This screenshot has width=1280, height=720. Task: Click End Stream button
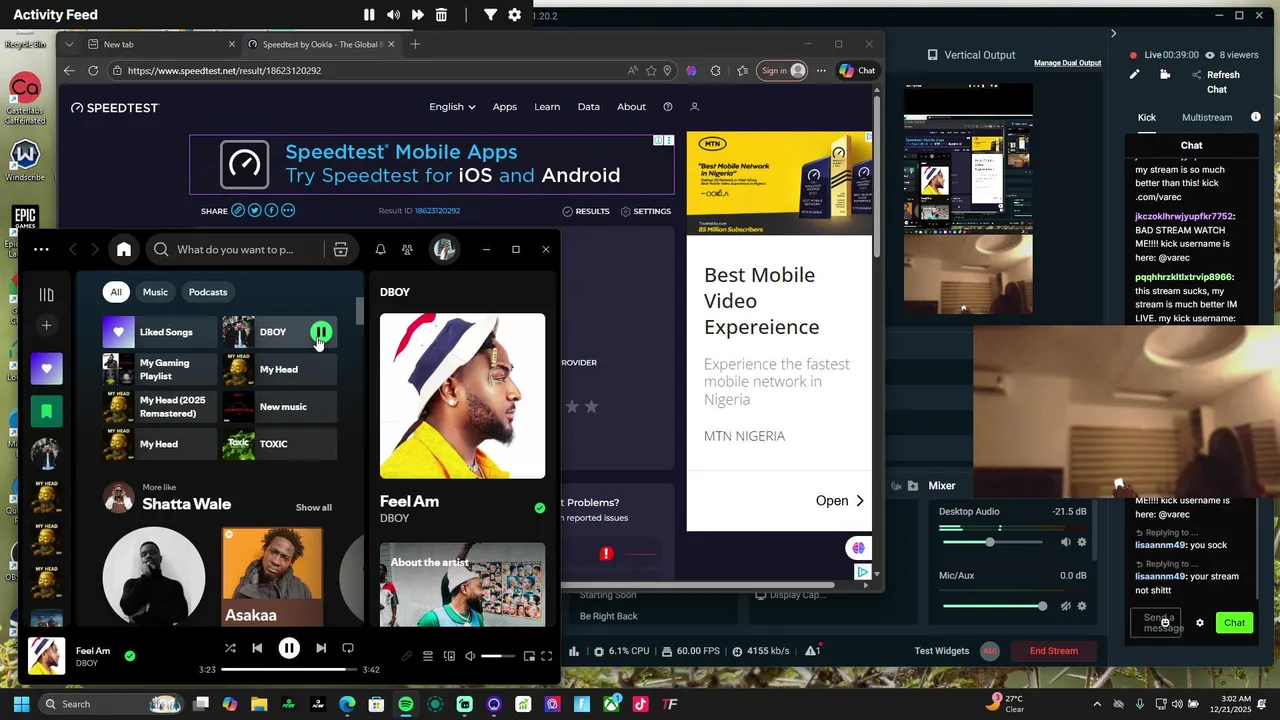pyautogui.click(x=1054, y=651)
